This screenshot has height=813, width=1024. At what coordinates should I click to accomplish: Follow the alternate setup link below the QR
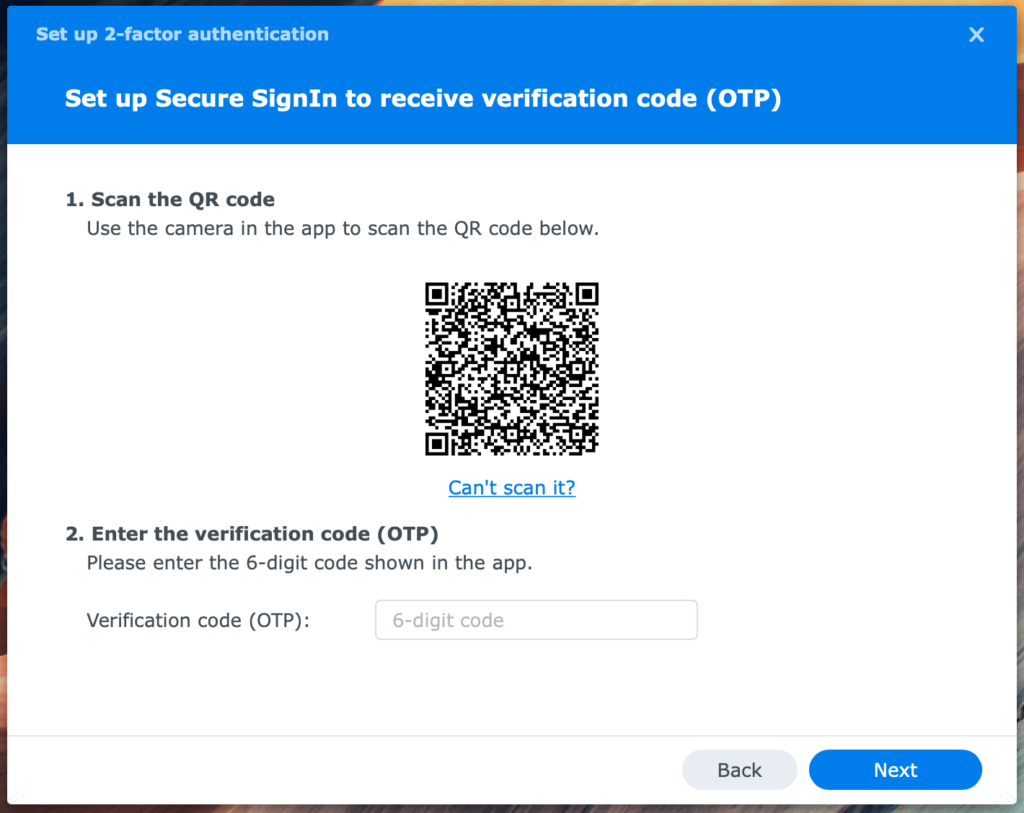click(512, 488)
